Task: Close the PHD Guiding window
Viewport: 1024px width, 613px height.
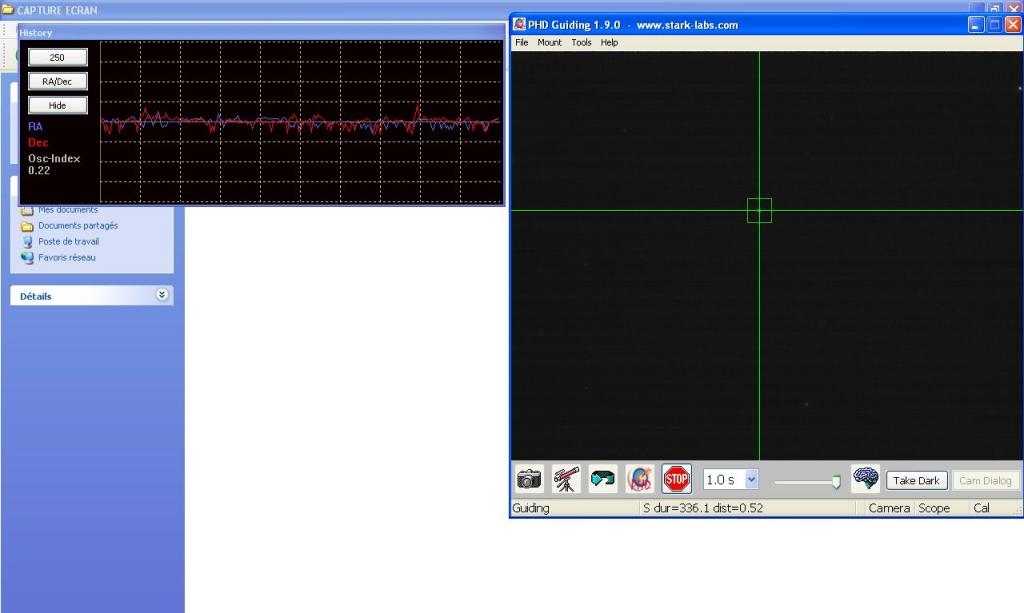Action: [1013, 25]
